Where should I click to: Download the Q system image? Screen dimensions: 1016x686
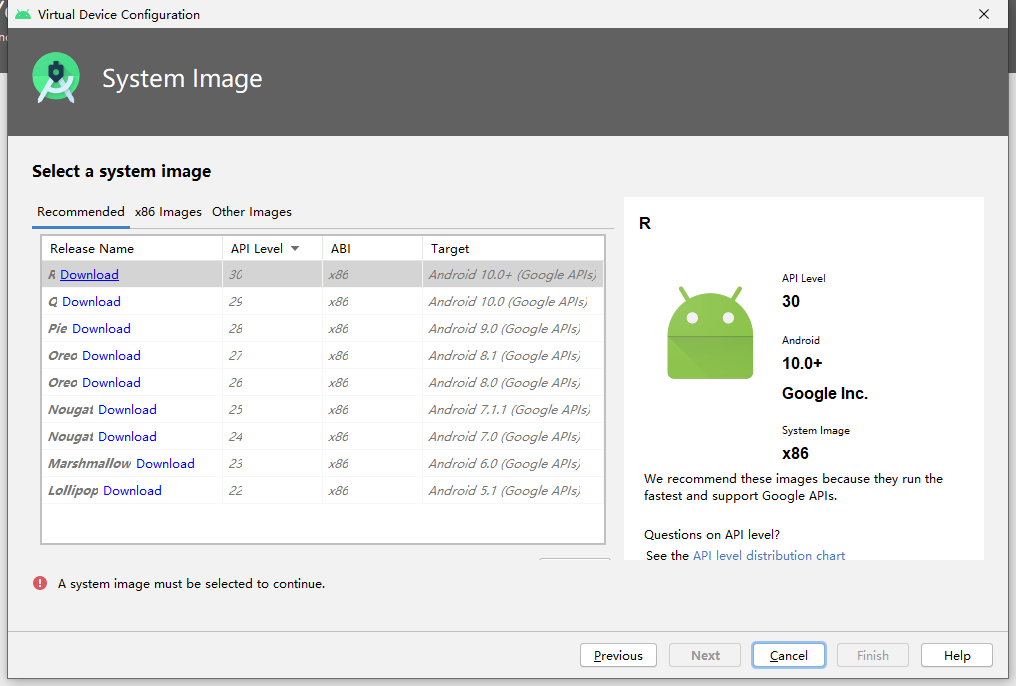pos(91,302)
